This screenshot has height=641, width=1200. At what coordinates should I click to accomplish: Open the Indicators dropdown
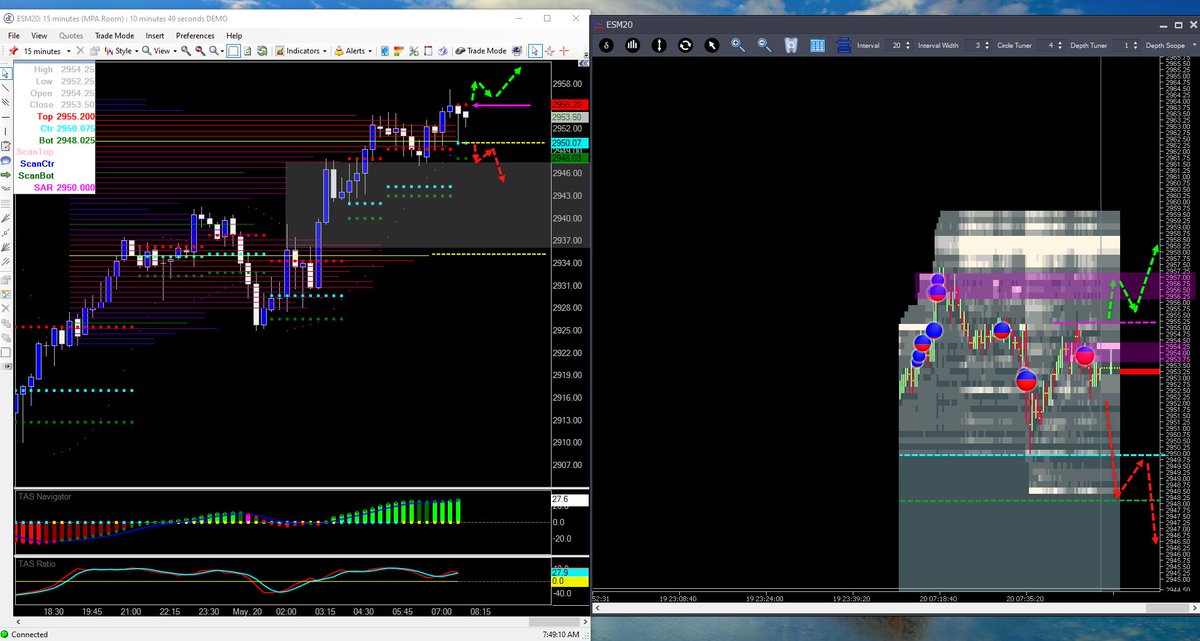click(x=300, y=50)
